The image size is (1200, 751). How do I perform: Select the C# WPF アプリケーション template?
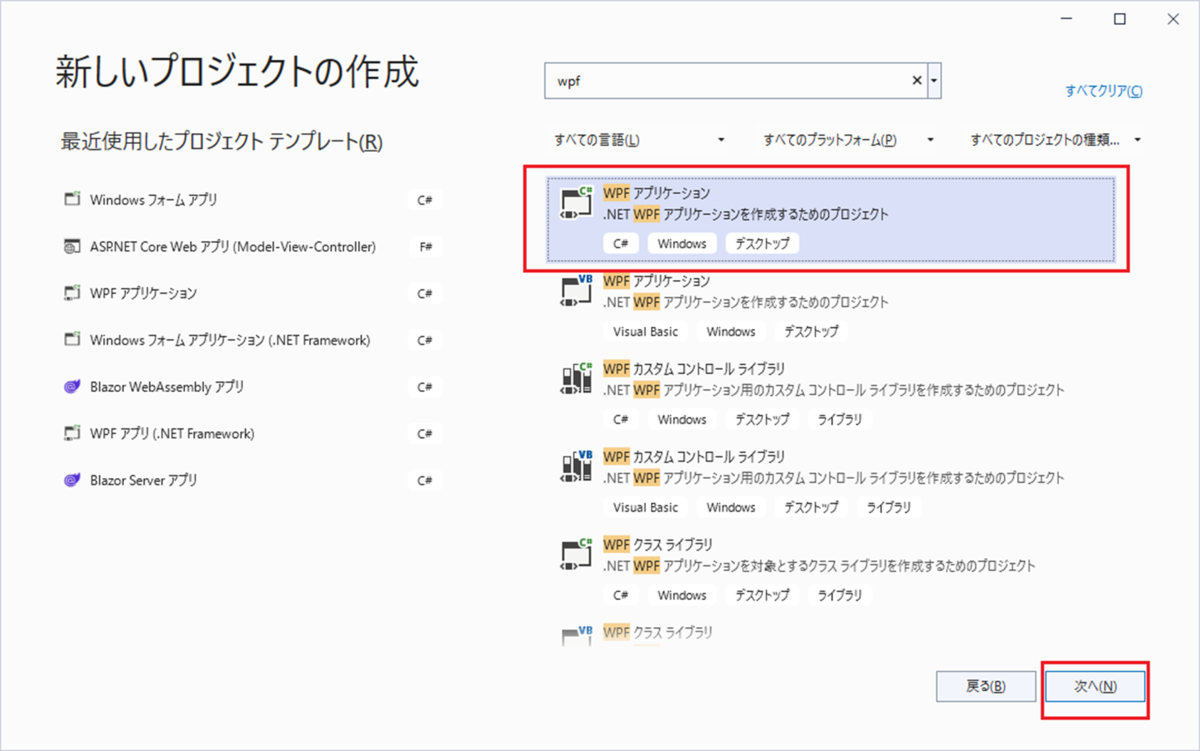(x=830, y=219)
